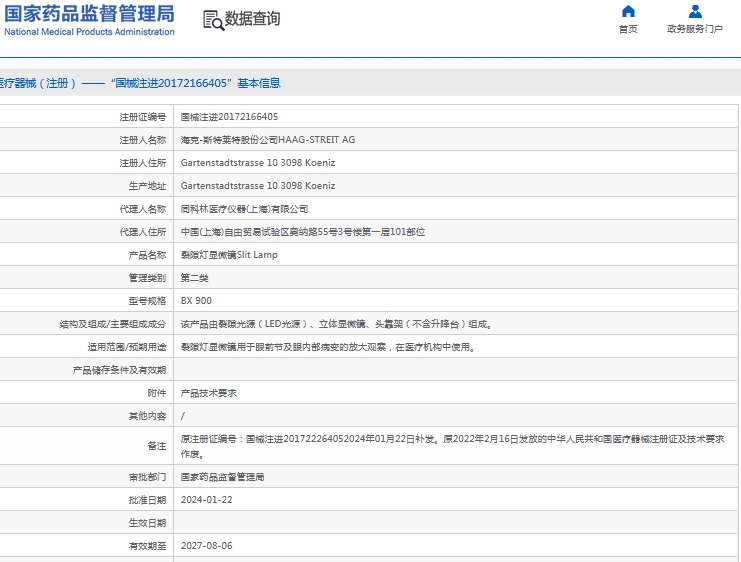The height and width of the screenshot is (562, 741).
Task: Click the 产品名称 row label
Action: tap(147, 255)
